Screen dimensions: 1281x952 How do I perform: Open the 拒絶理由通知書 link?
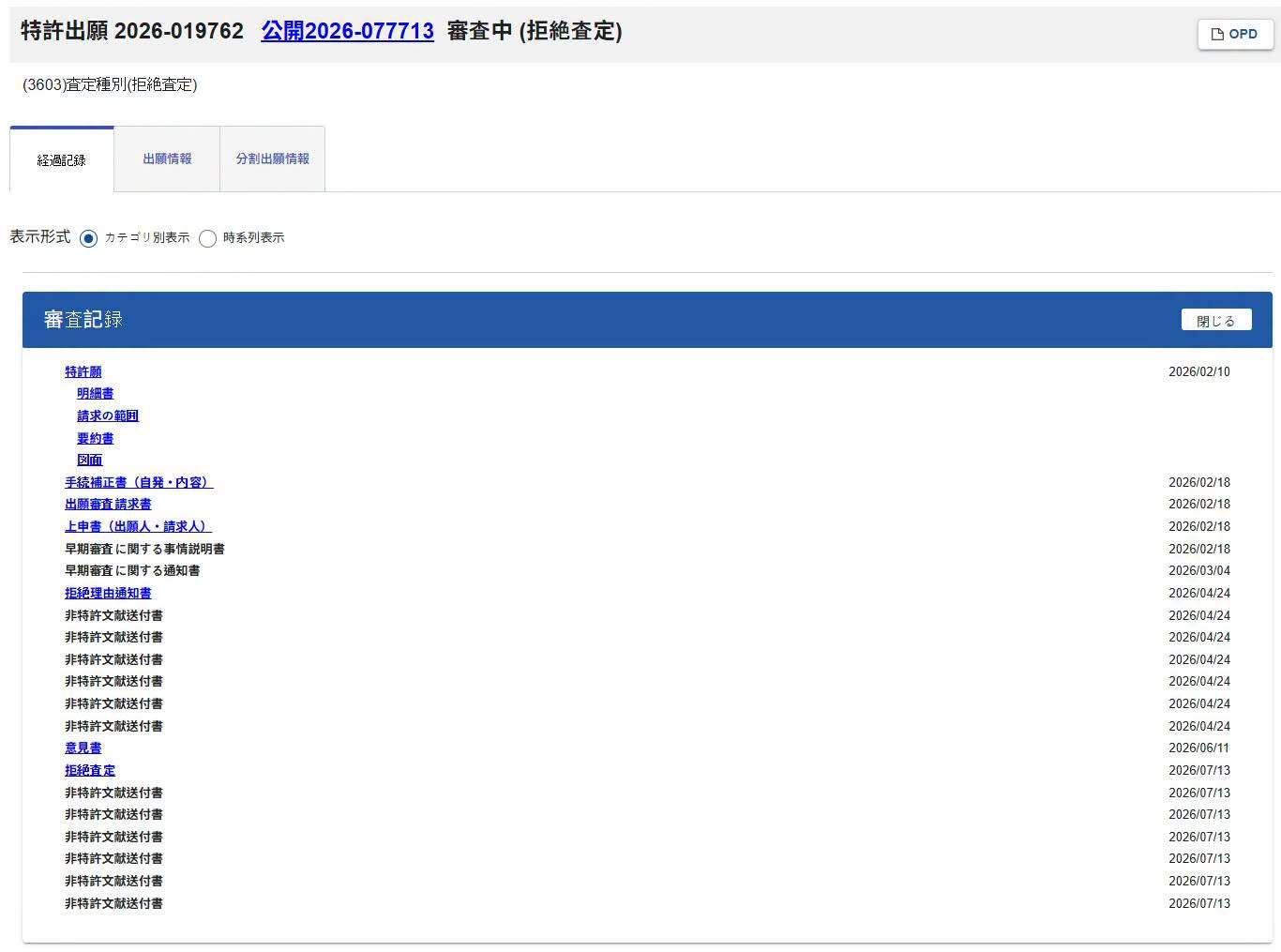click(108, 594)
